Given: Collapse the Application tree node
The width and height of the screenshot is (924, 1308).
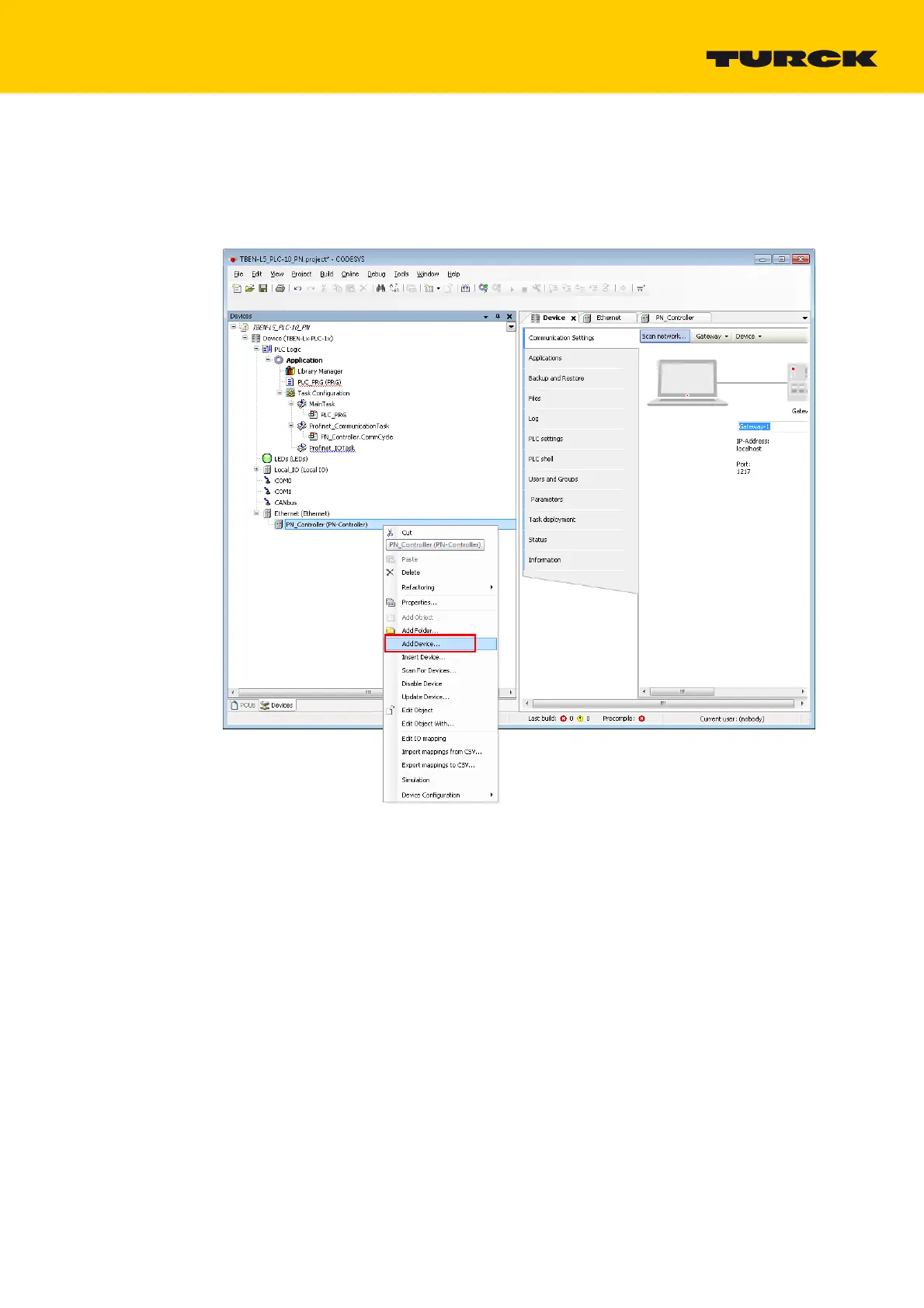Looking at the screenshot, I should [x=268, y=360].
